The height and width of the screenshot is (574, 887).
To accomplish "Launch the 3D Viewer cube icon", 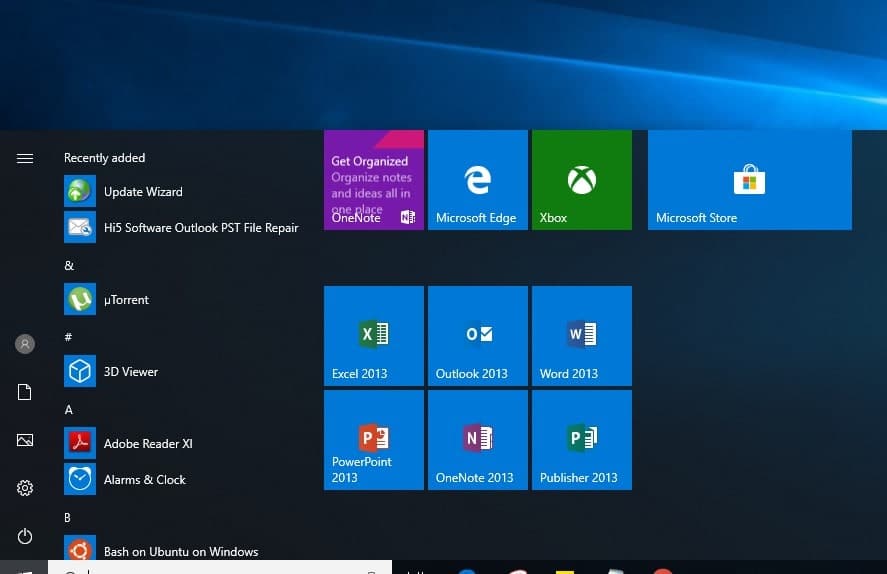I will click(80, 371).
